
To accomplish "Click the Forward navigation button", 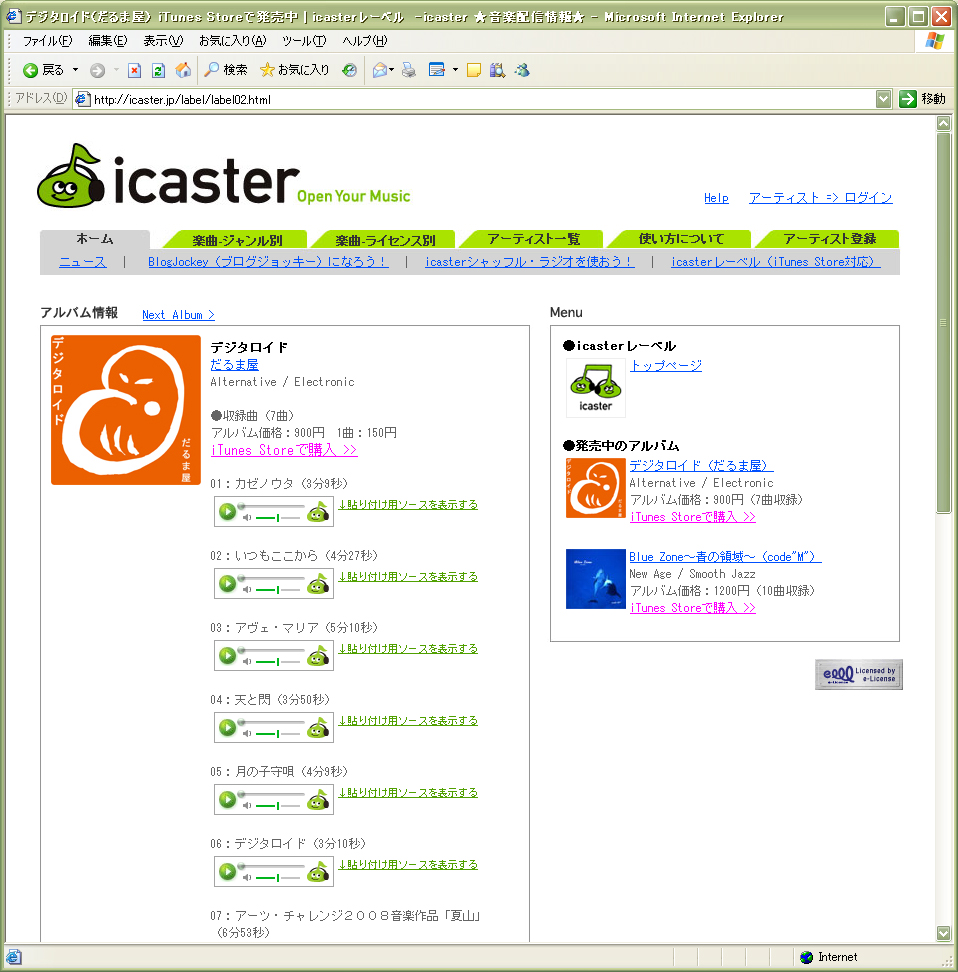I will [97, 71].
